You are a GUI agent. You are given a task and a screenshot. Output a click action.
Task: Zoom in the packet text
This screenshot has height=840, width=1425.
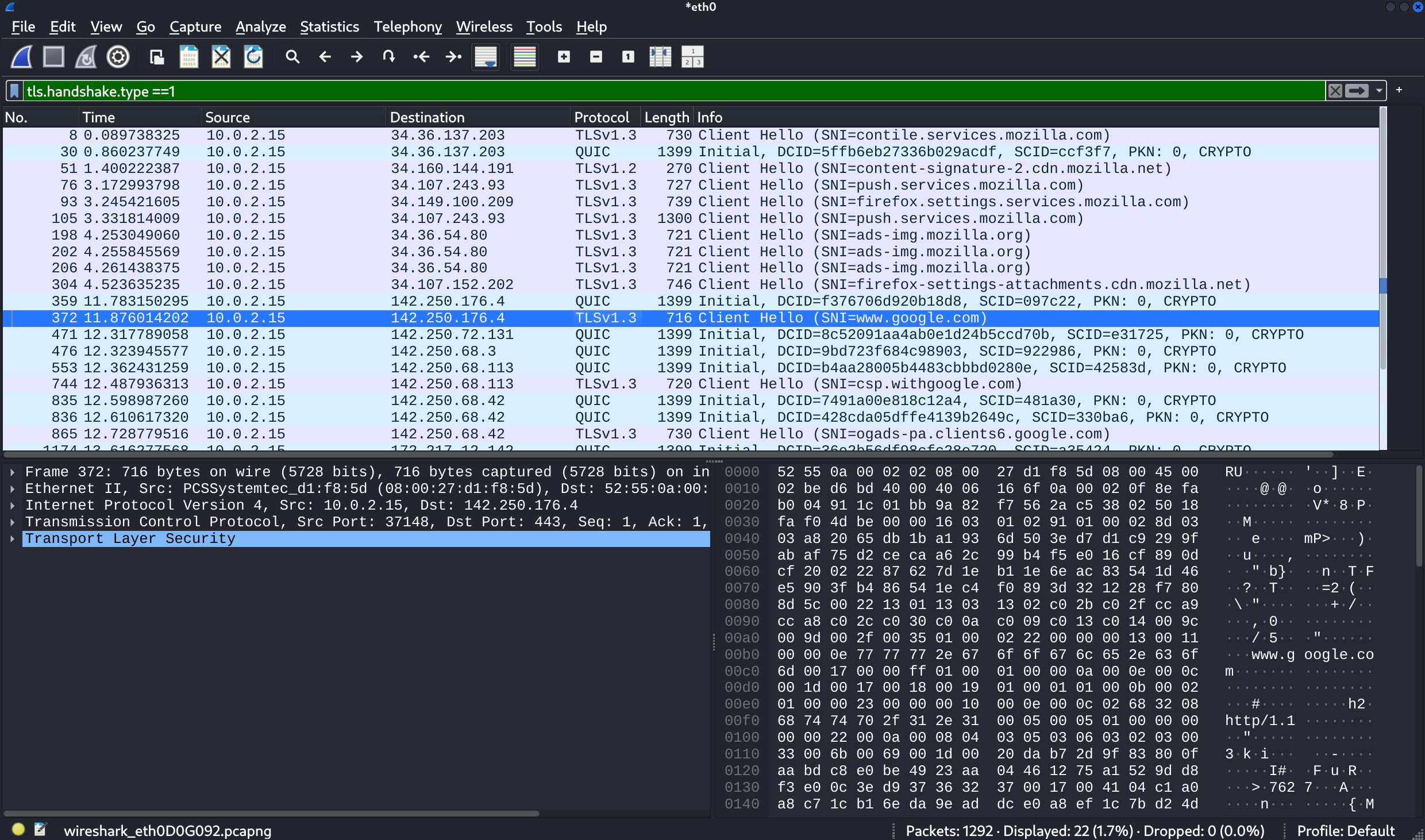click(564, 57)
